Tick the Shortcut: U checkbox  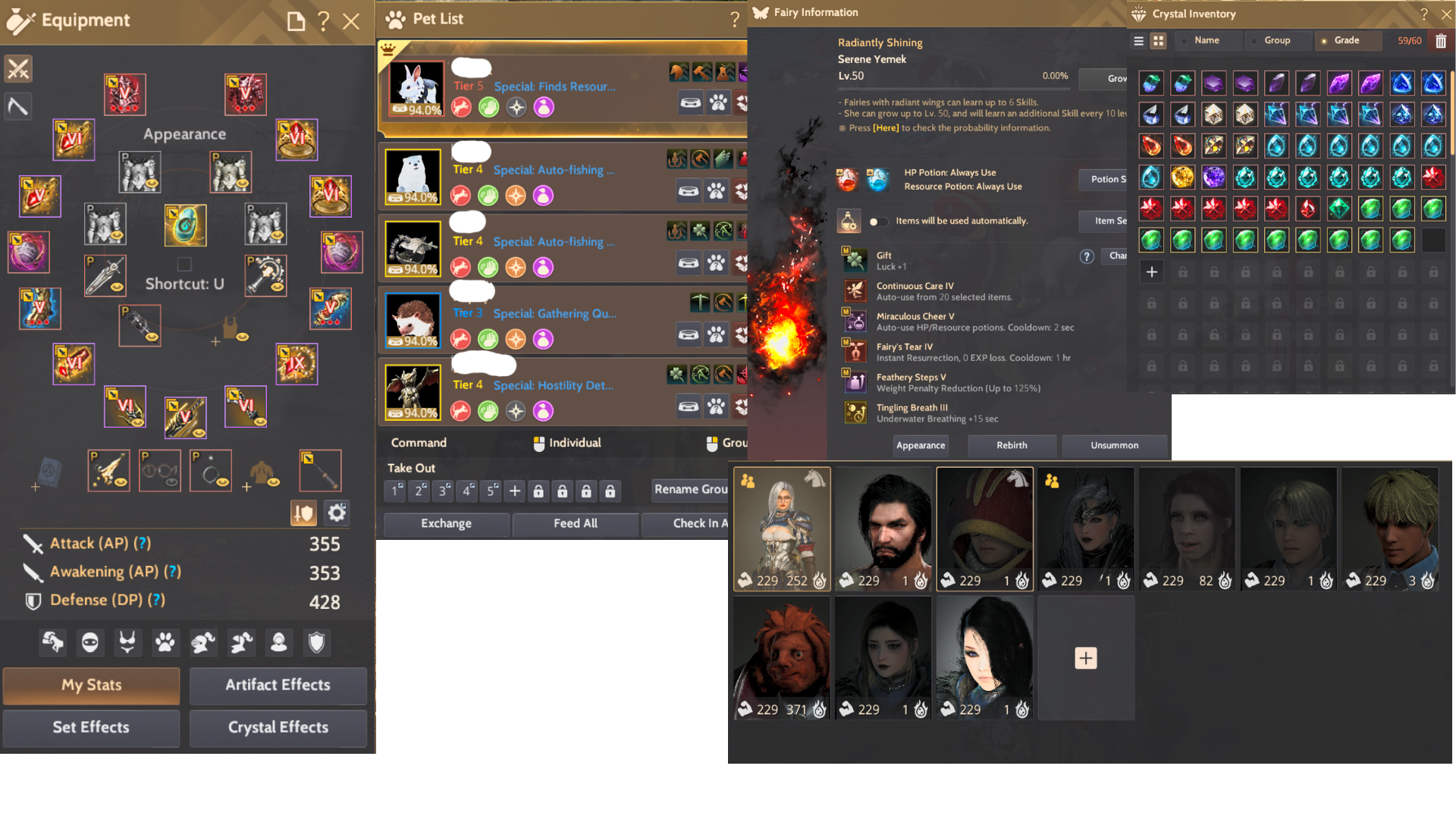coord(184,264)
